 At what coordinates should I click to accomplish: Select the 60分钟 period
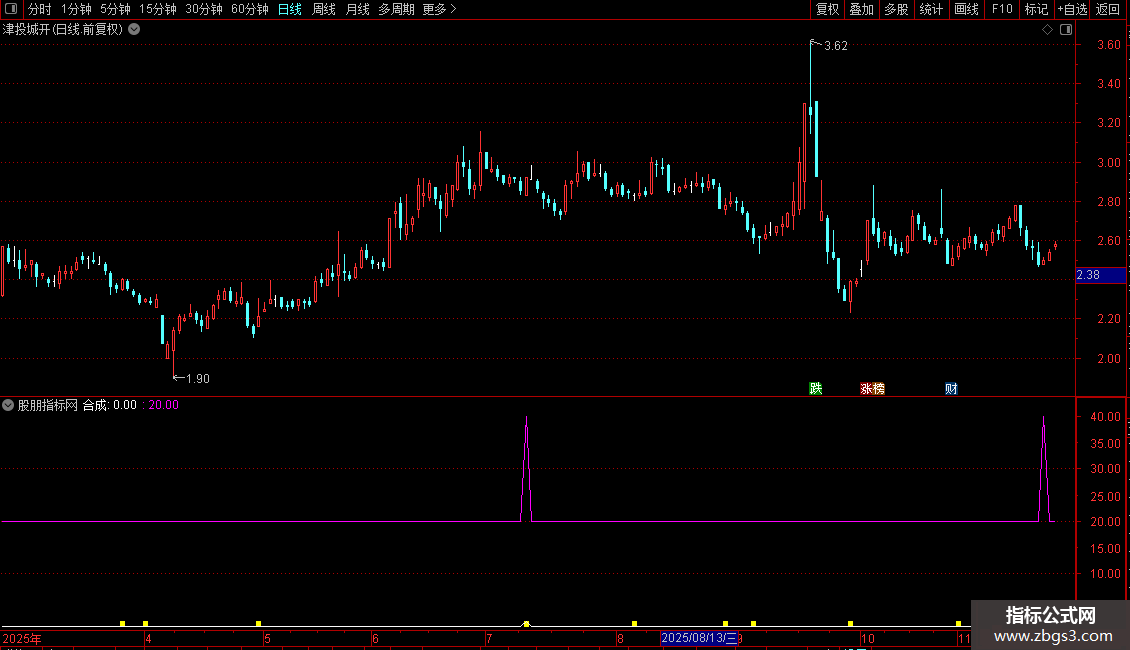(x=249, y=9)
